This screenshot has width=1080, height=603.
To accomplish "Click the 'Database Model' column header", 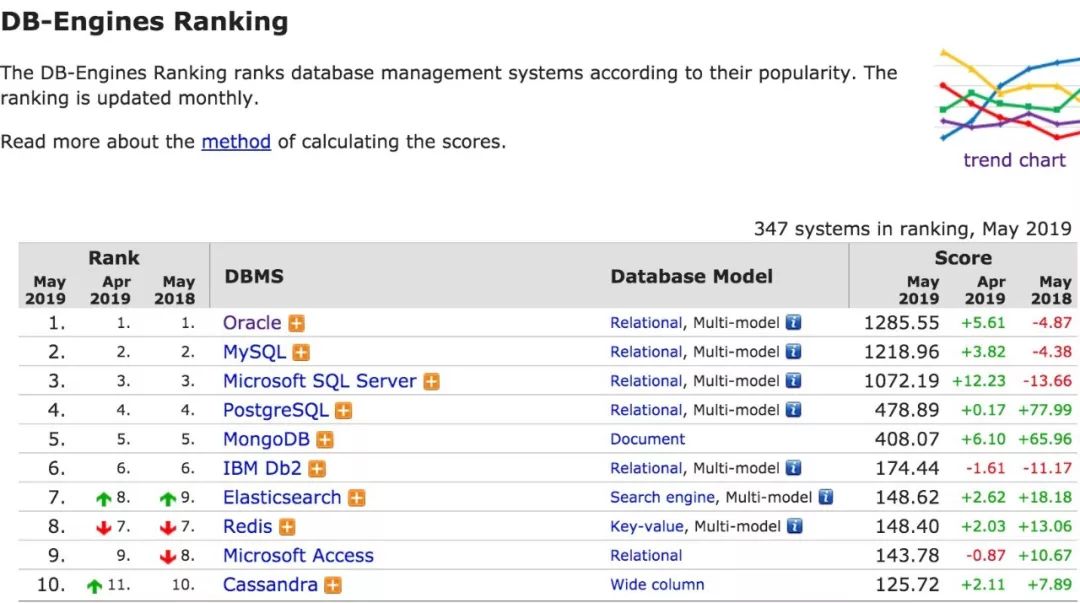I will click(692, 276).
